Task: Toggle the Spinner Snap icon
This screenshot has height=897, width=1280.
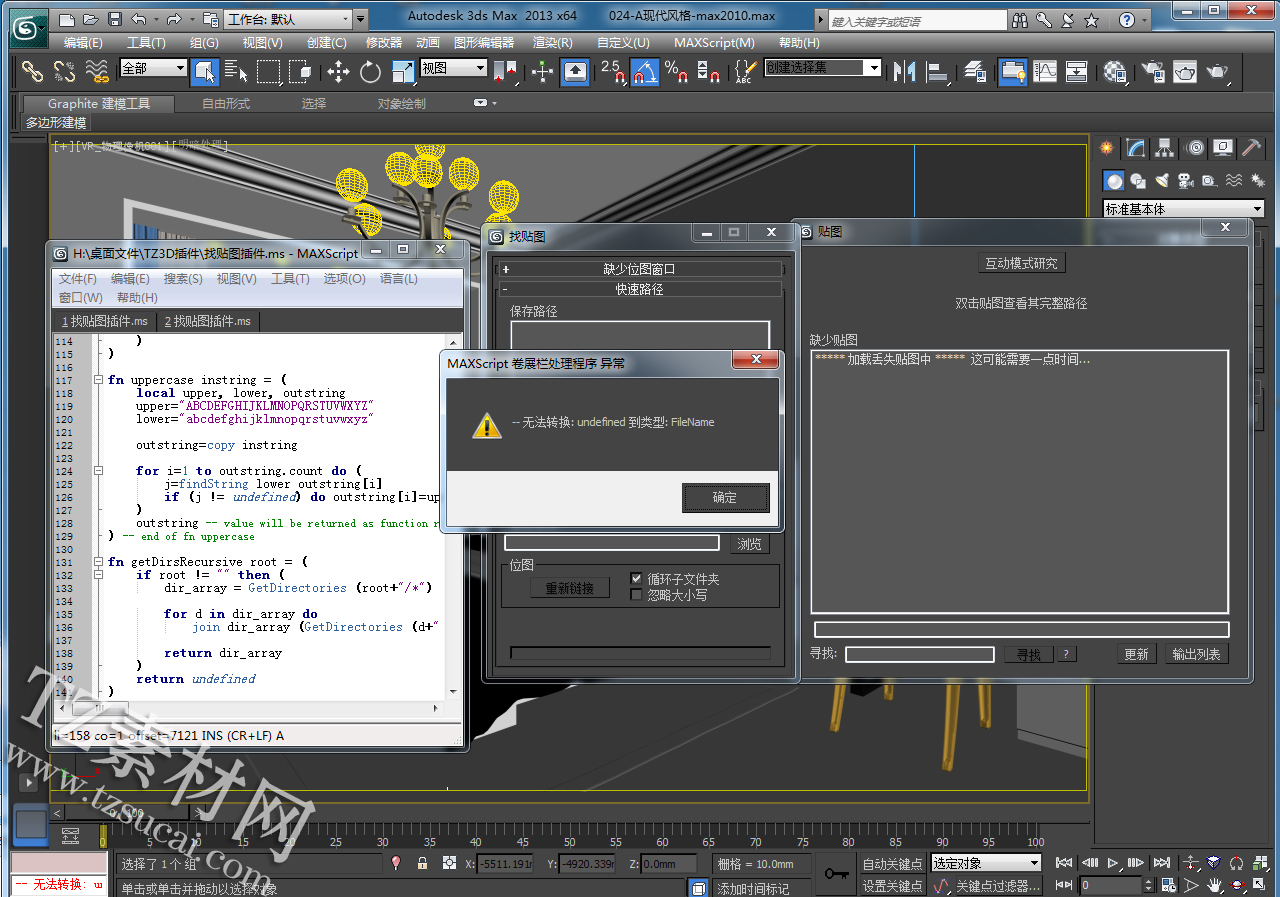Action: [x=709, y=71]
